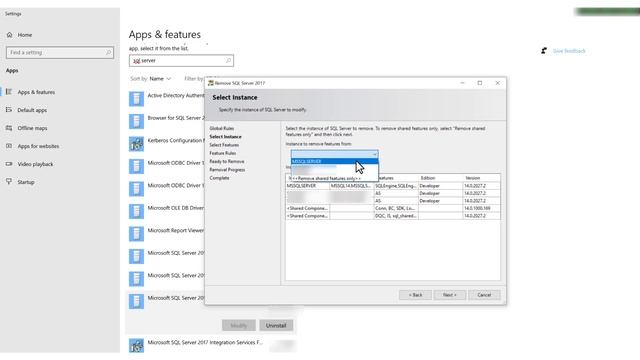Image resolution: width=640 pixels, height=360 pixels.
Task: Click Next in the removal wizard
Action: click(x=449, y=295)
